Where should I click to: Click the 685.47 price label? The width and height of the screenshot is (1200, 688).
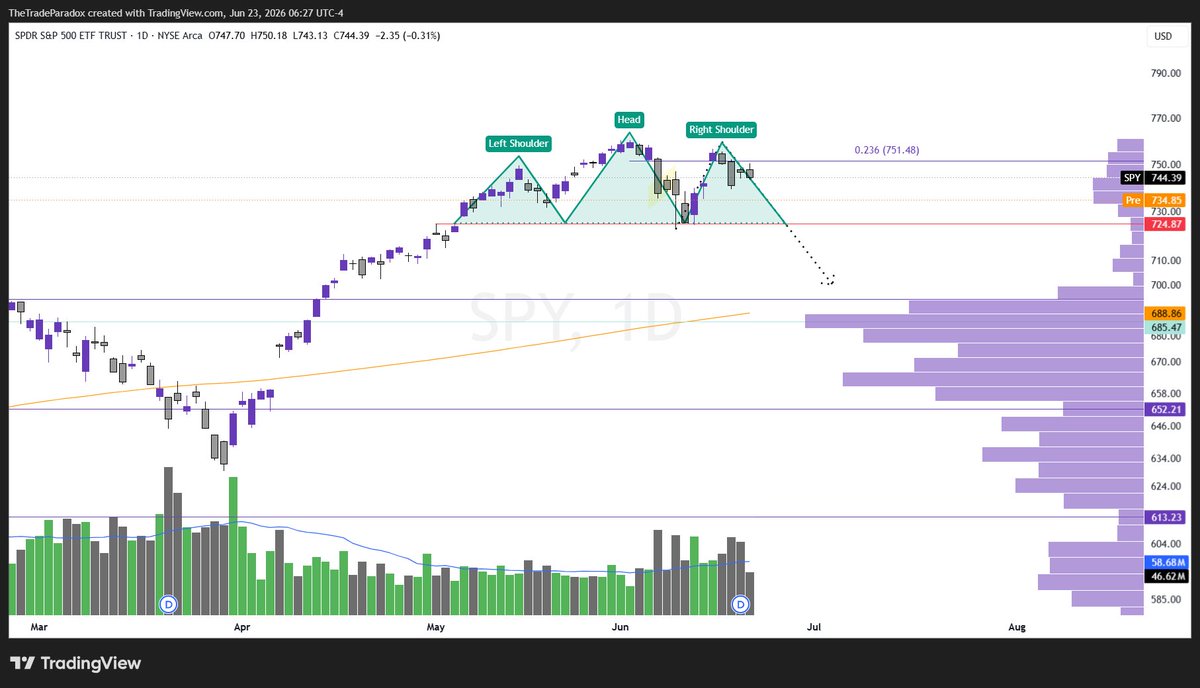tap(1166, 327)
